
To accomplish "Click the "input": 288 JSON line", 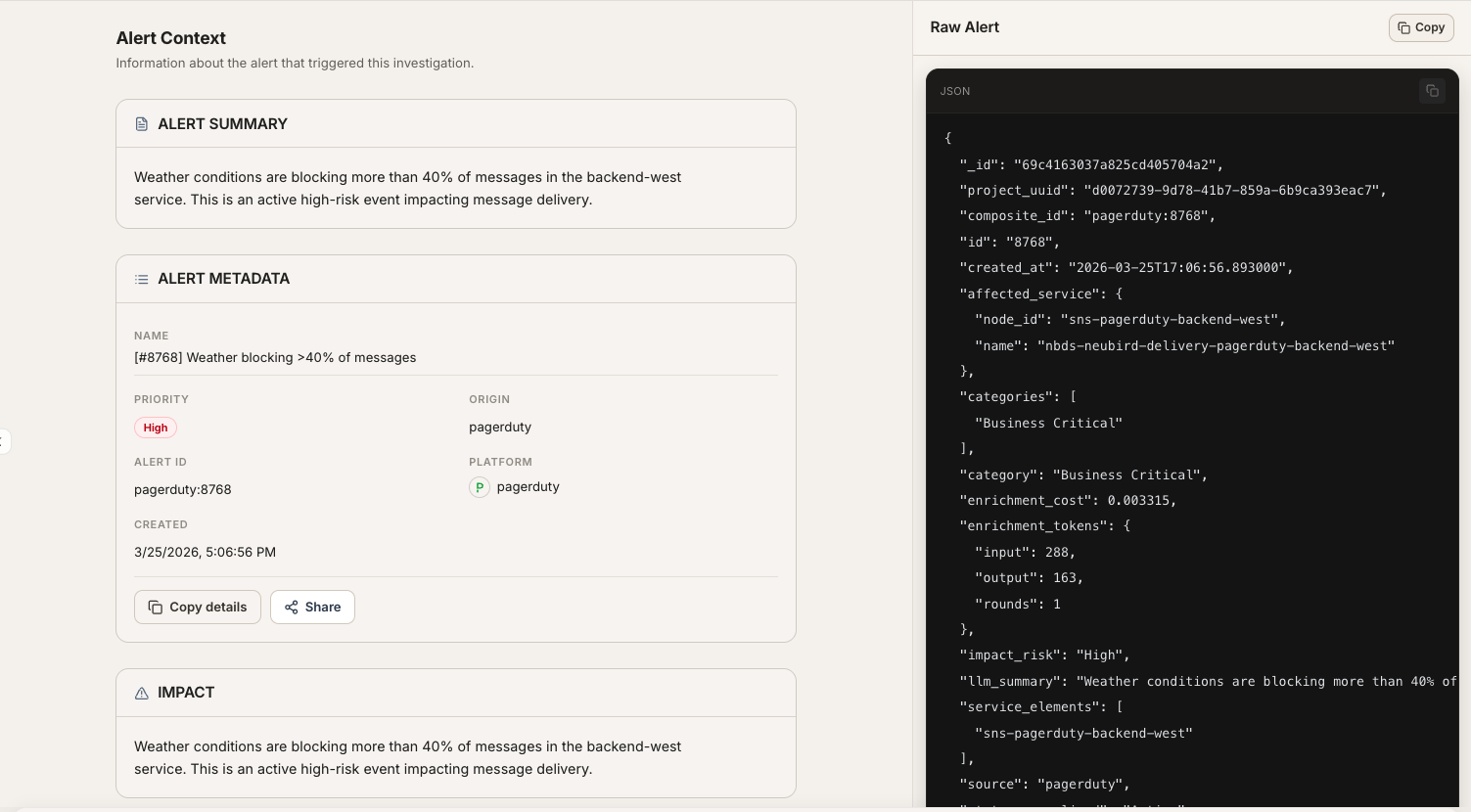I will [x=1025, y=552].
